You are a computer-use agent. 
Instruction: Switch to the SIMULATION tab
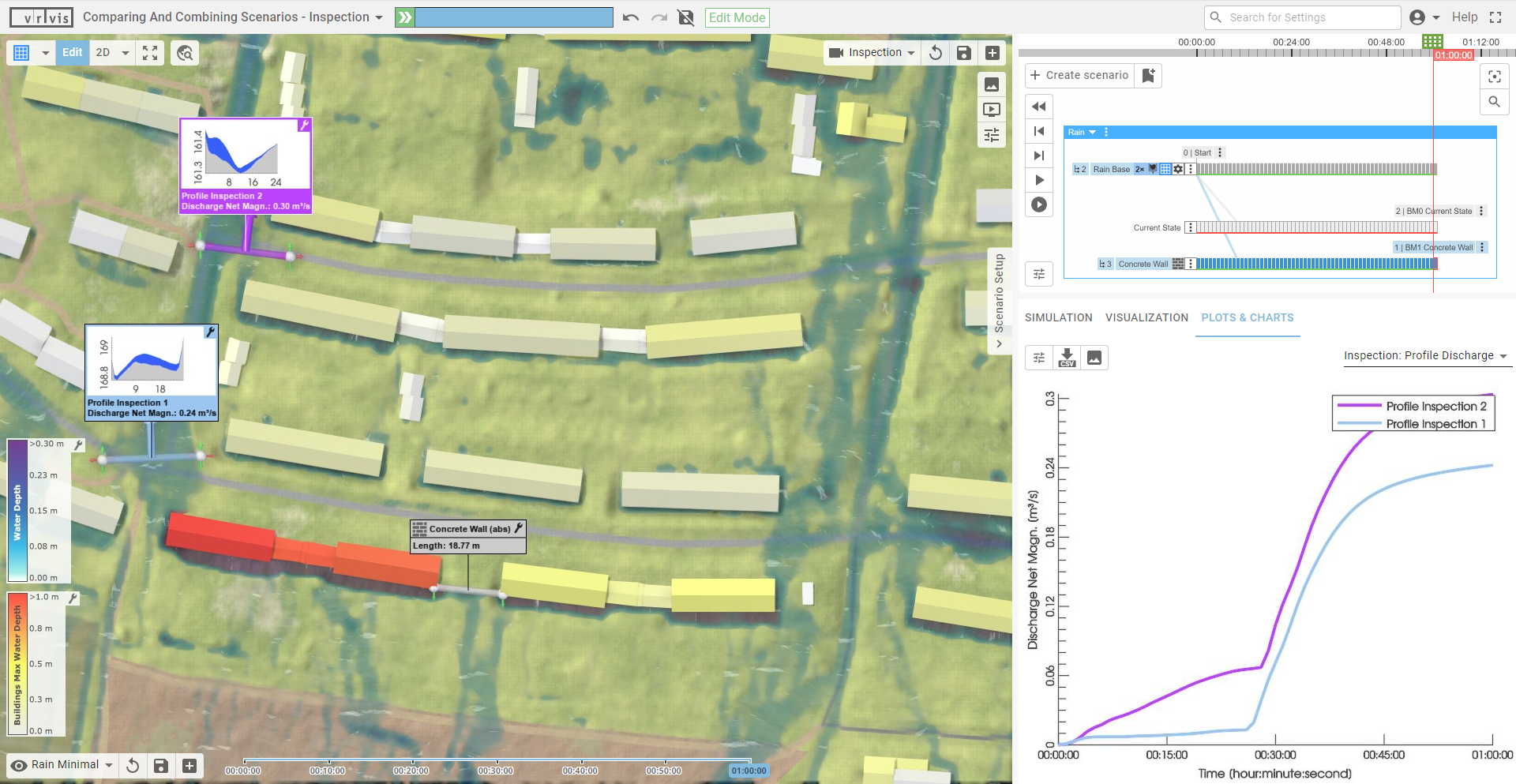pyautogui.click(x=1058, y=317)
